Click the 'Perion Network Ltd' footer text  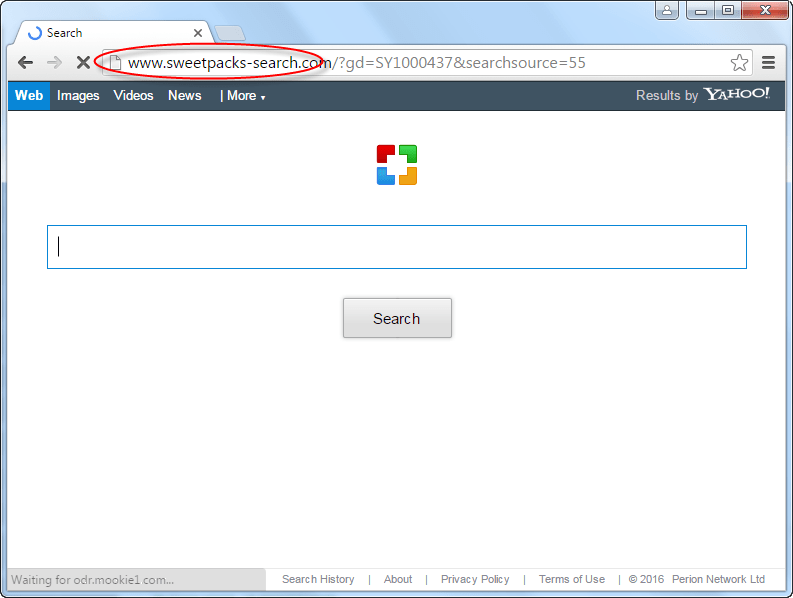pos(718,579)
